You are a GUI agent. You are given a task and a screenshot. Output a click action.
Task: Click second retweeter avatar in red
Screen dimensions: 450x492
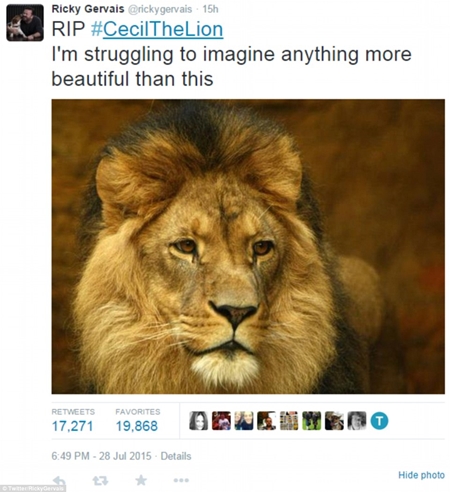[221, 420]
